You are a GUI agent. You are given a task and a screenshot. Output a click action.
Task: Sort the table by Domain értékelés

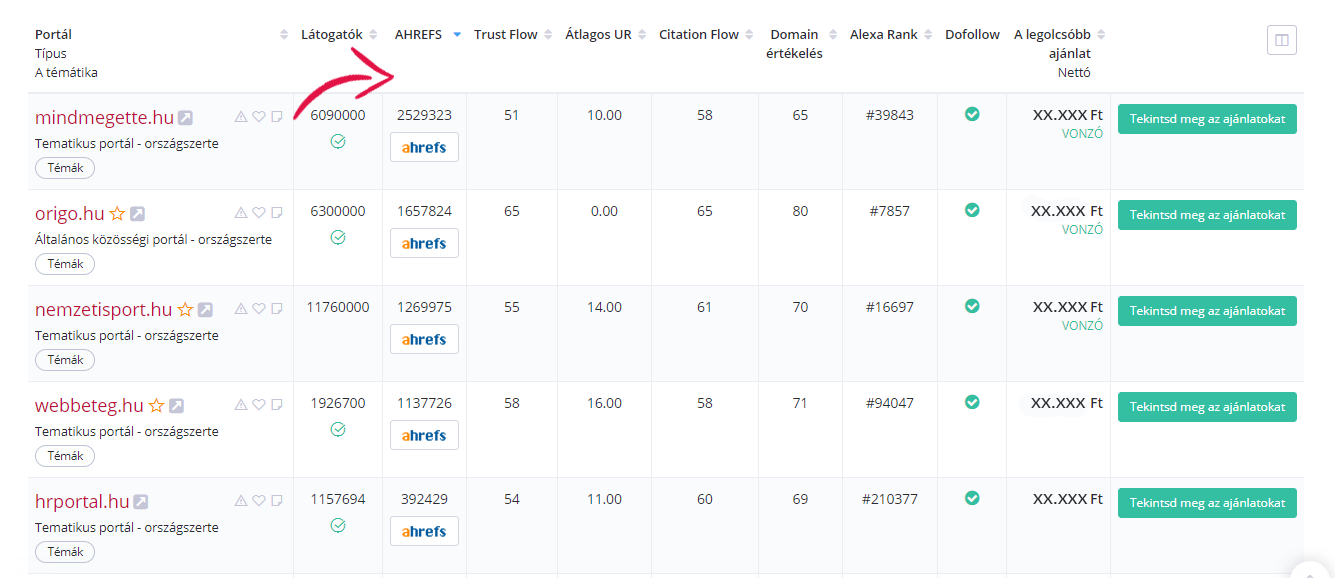(x=833, y=35)
